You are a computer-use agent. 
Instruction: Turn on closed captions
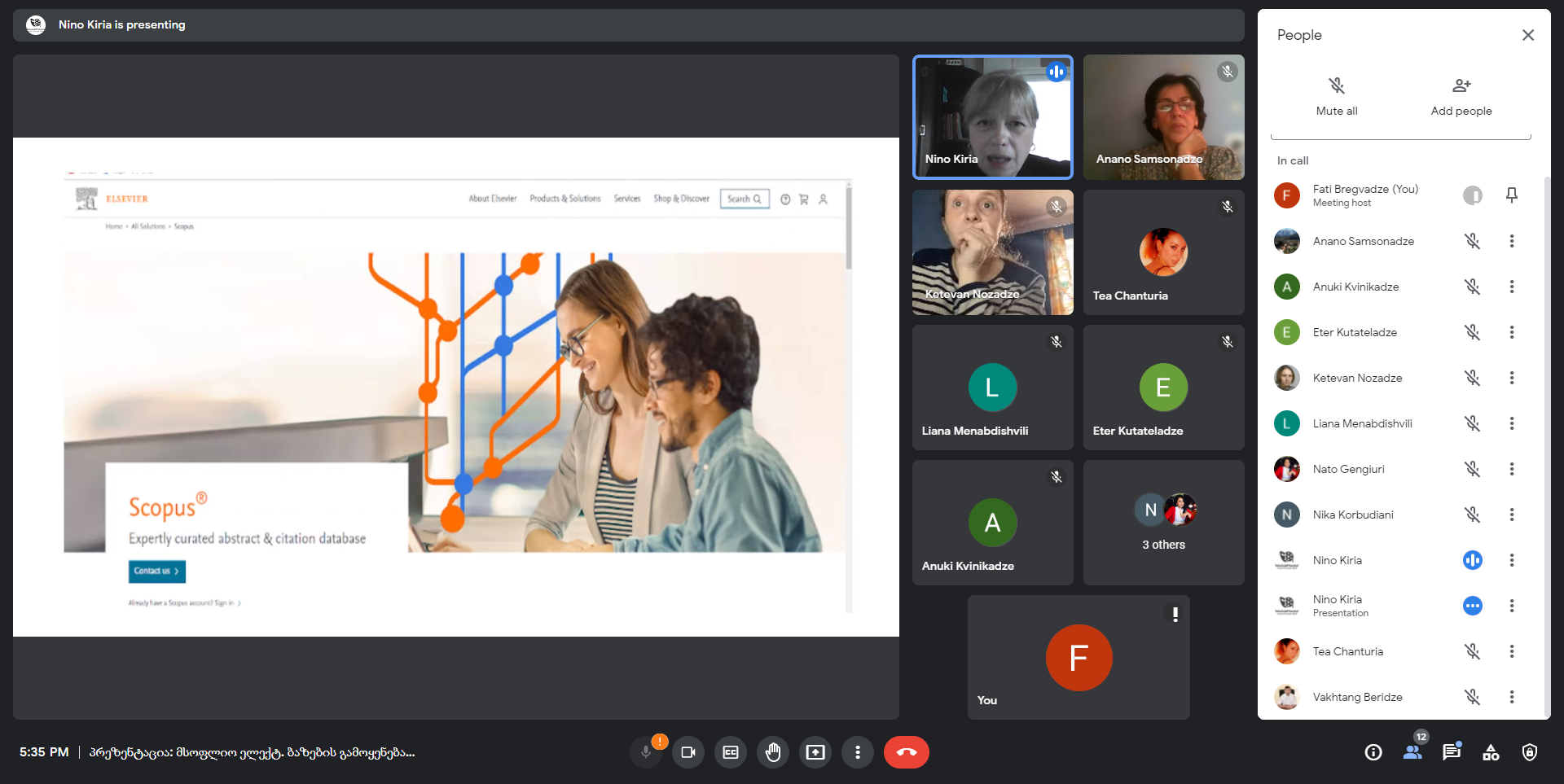point(731,752)
